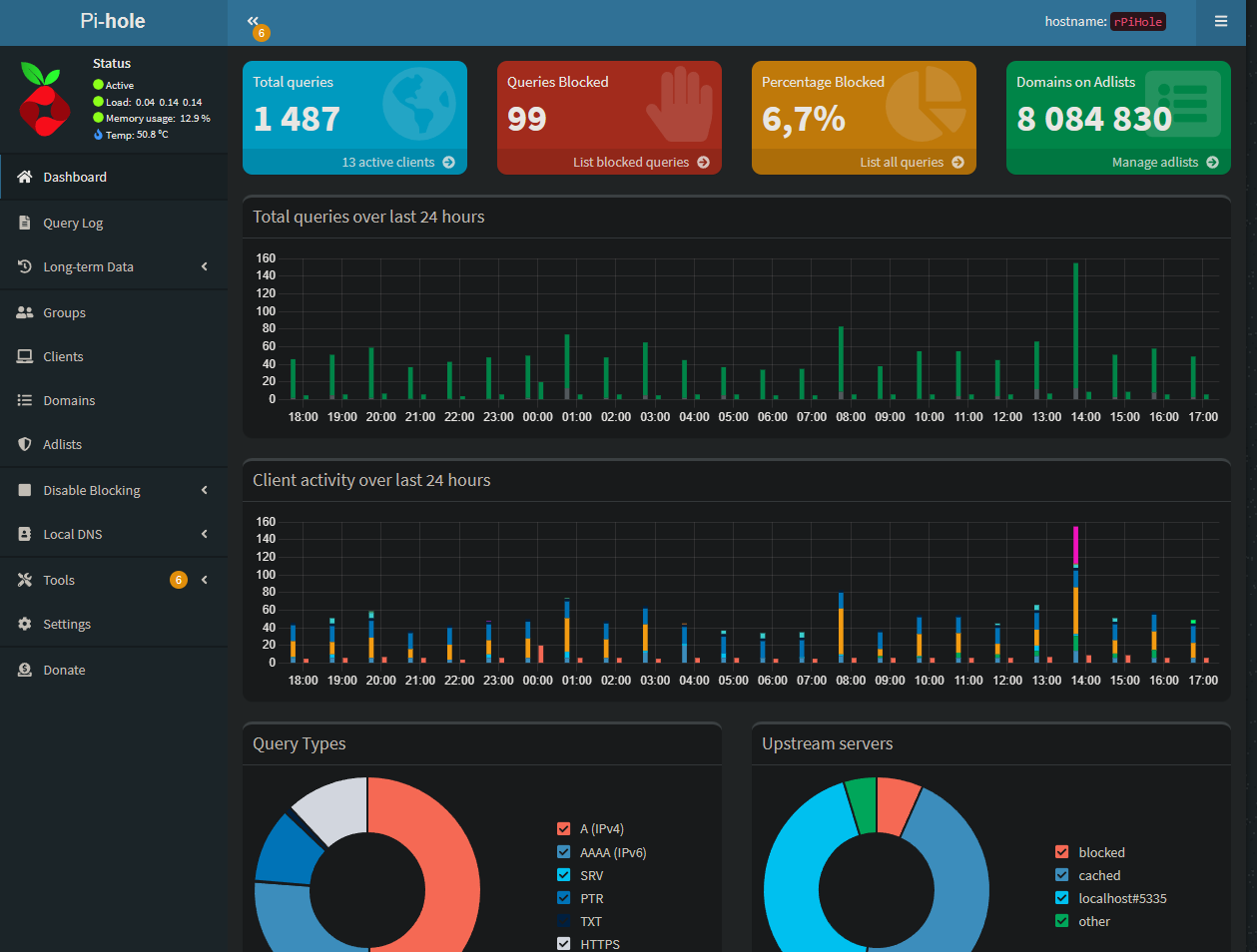Viewport: 1257px width, 952px height.
Task: Toggle localhost#5335 legend checkbox
Action: [x=1062, y=898]
